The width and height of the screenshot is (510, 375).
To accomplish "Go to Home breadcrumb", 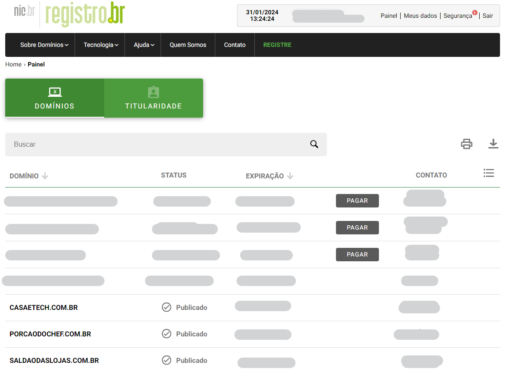I will pyautogui.click(x=13, y=64).
